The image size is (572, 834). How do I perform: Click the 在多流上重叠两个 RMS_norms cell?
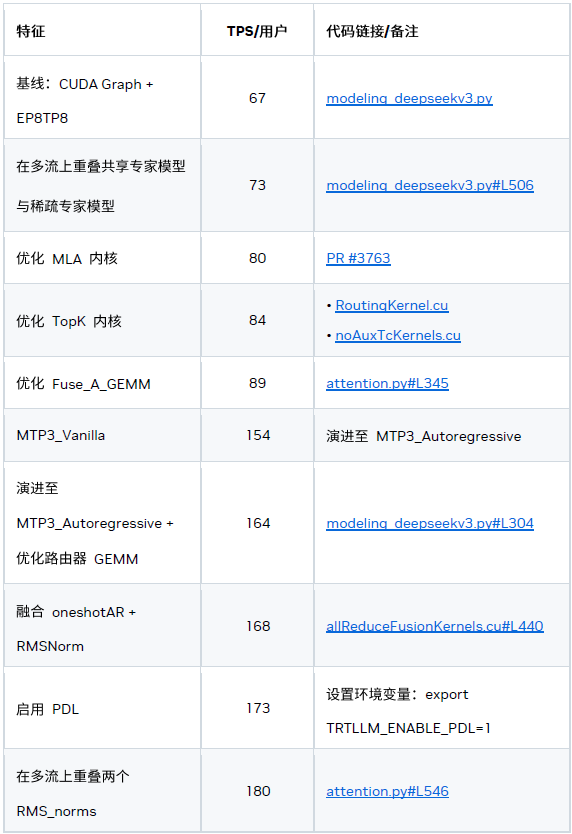102,791
